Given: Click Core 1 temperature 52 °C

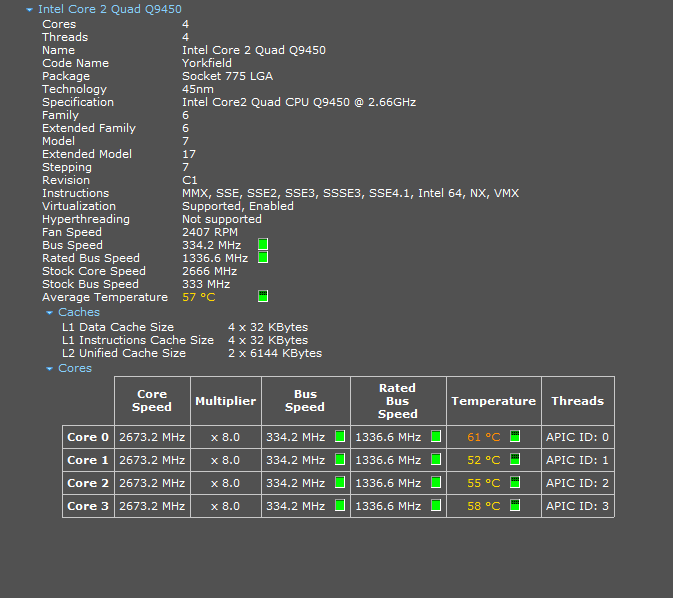Looking at the screenshot, I should point(484,460).
